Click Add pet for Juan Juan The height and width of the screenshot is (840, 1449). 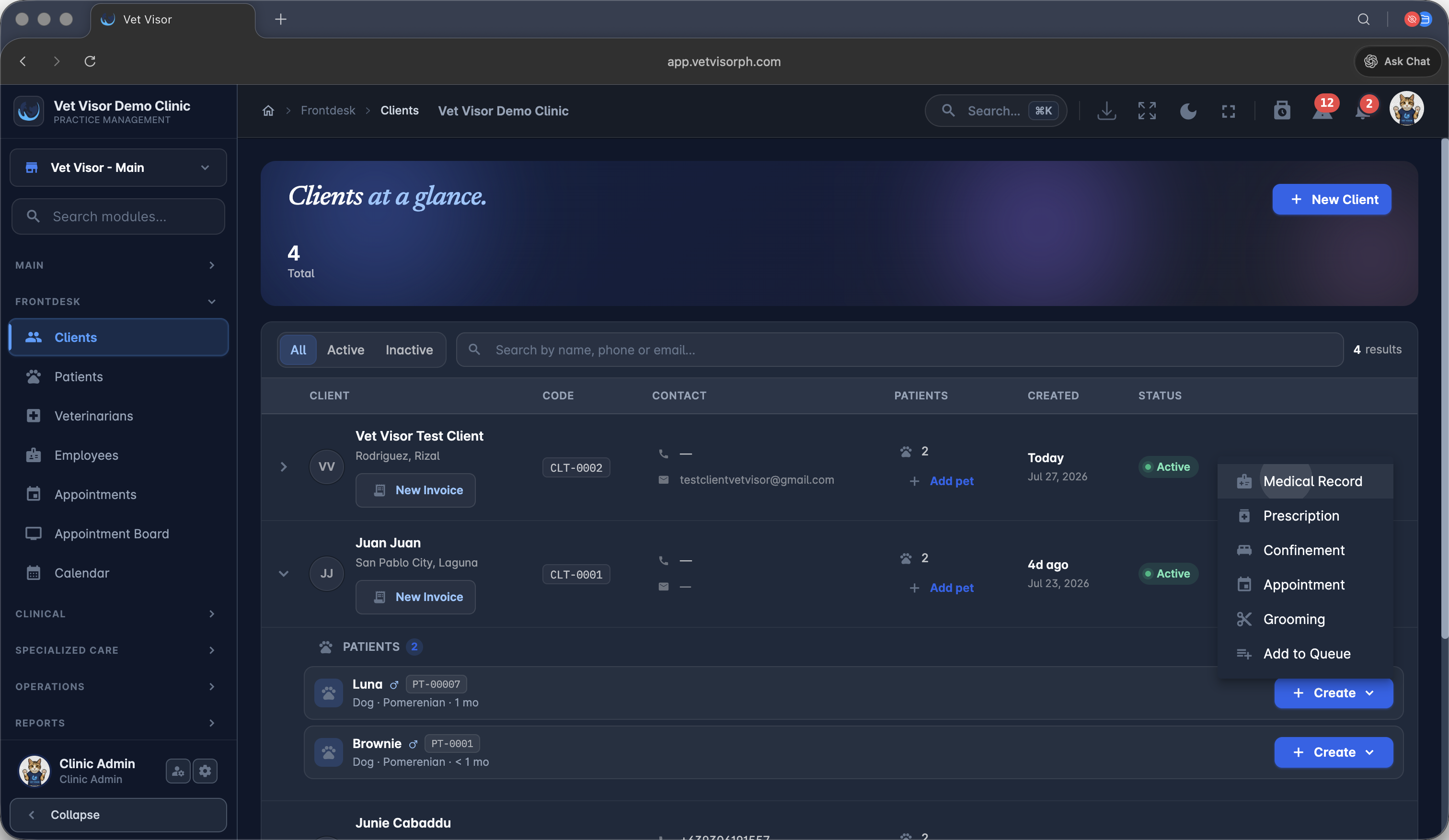click(x=942, y=588)
